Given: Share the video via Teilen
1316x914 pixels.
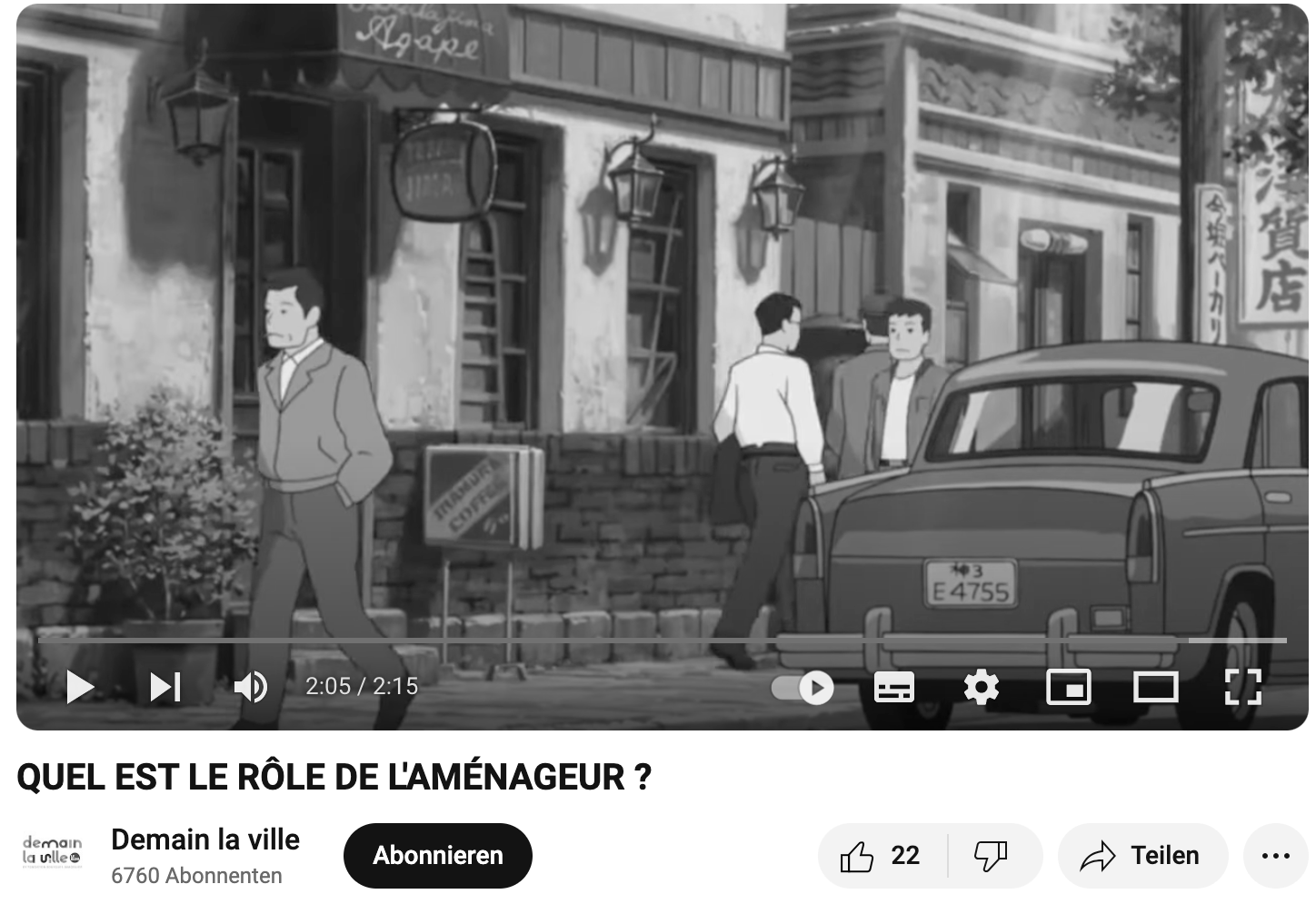Looking at the screenshot, I should pos(1142,856).
